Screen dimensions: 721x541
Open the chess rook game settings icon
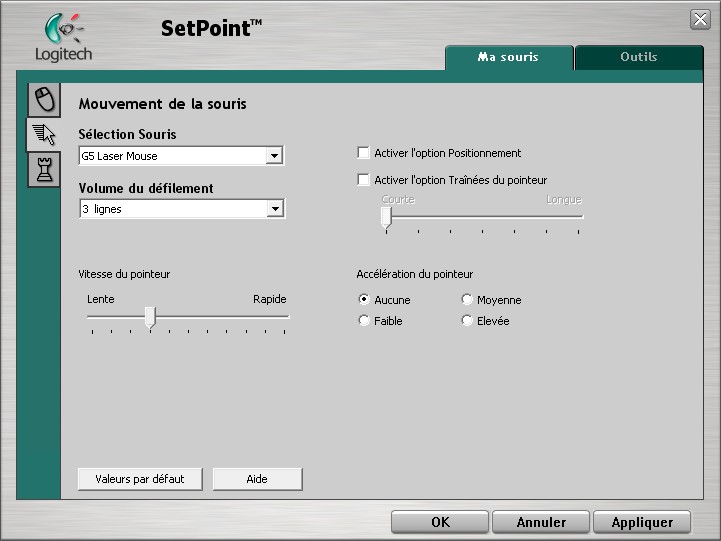[45, 170]
